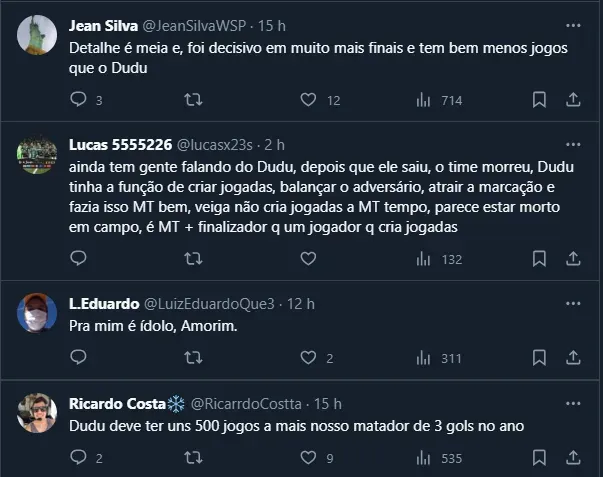
Task: Retweet Jean Silva's post
Action: [x=196, y=99]
